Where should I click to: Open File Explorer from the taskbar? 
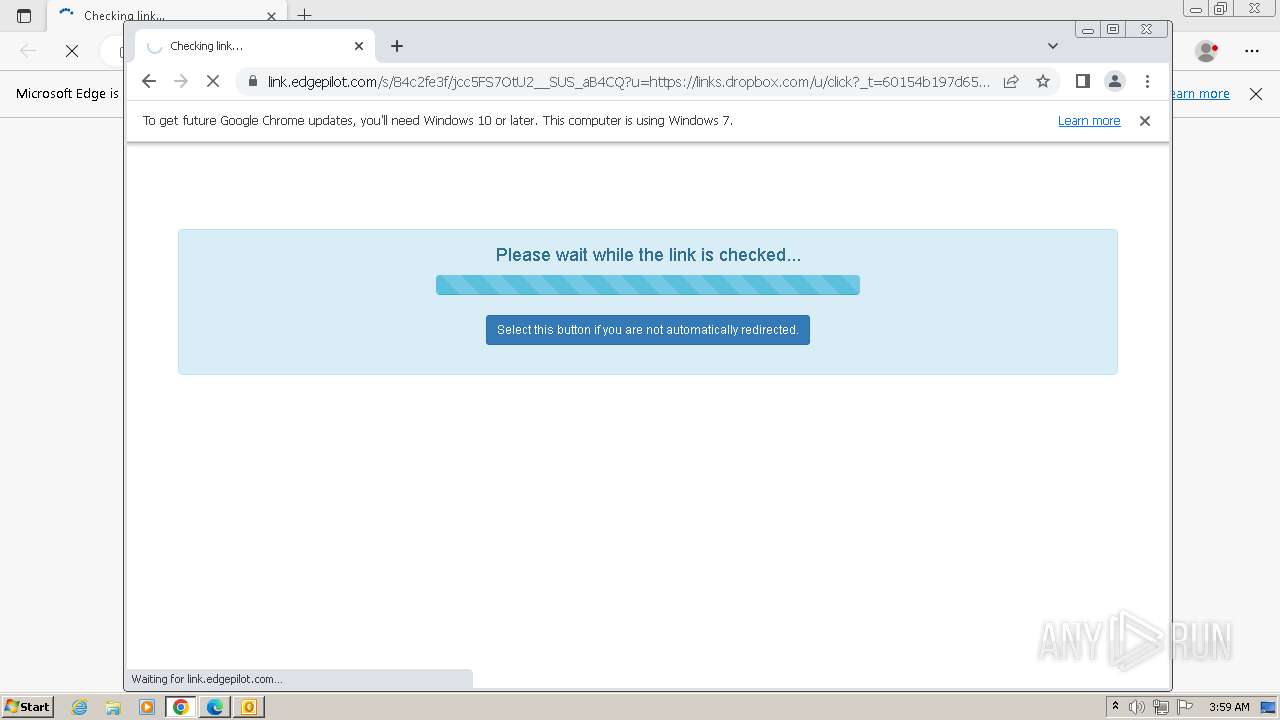pyautogui.click(x=113, y=707)
